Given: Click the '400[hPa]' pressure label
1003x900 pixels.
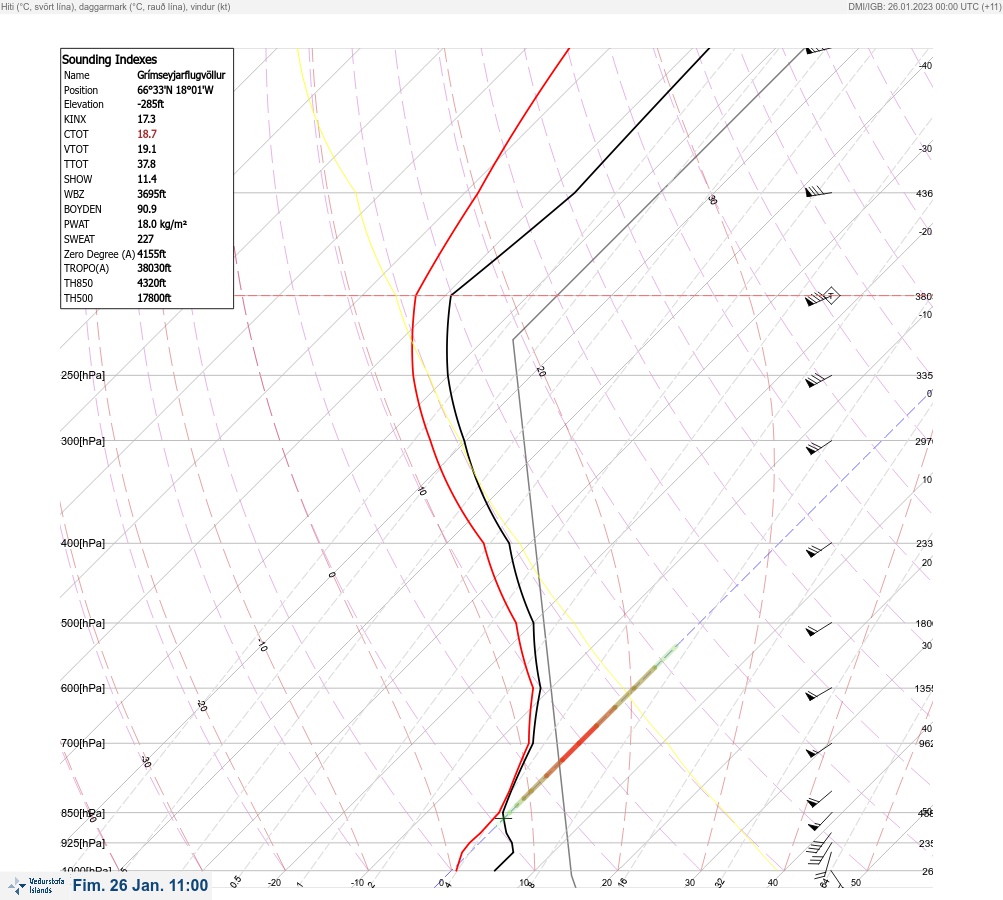Looking at the screenshot, I should (x=83, y=543).
